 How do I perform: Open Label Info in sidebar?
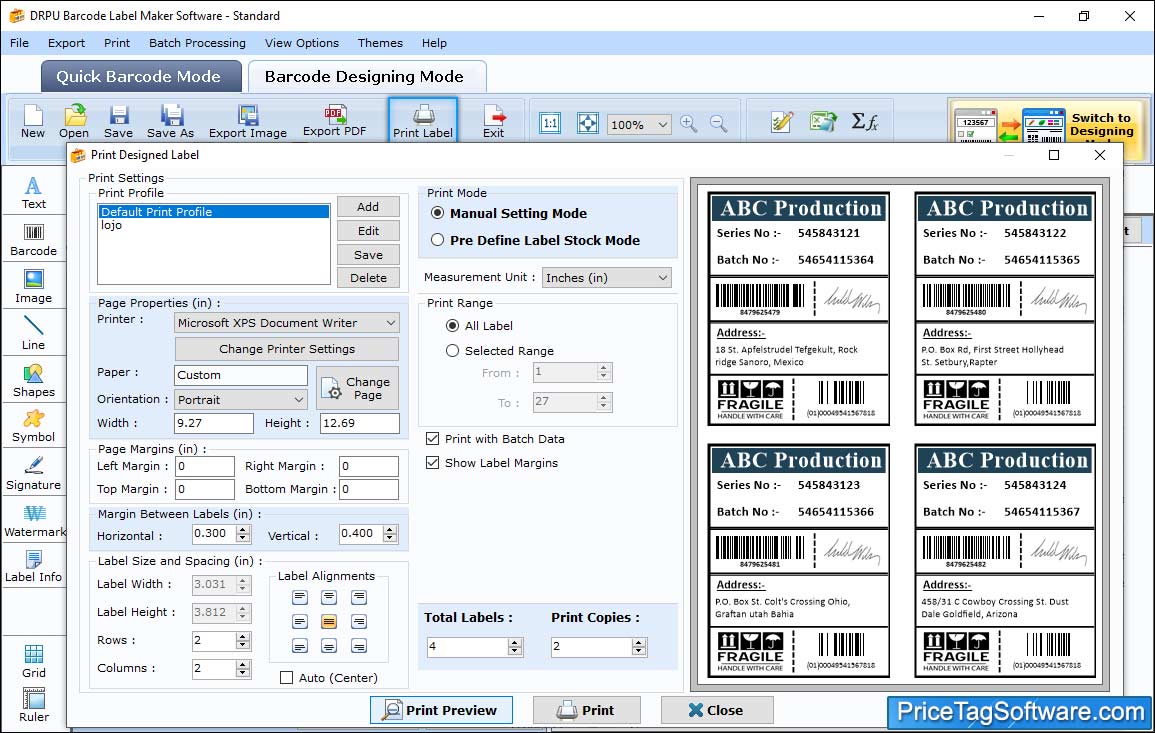click(33, 567)
